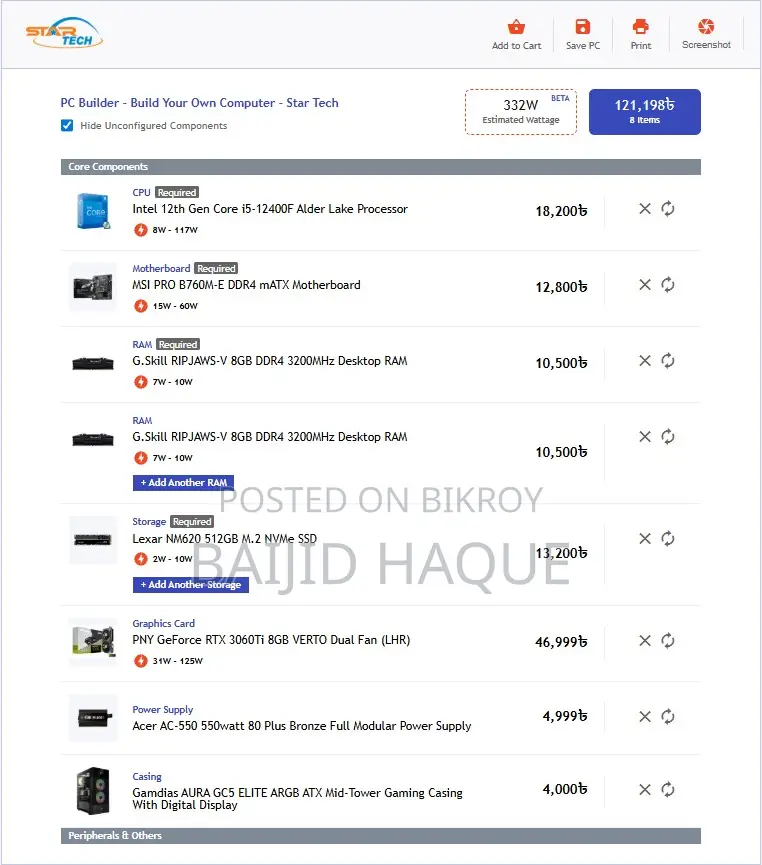Click the Storage category label

coord(149,522)
